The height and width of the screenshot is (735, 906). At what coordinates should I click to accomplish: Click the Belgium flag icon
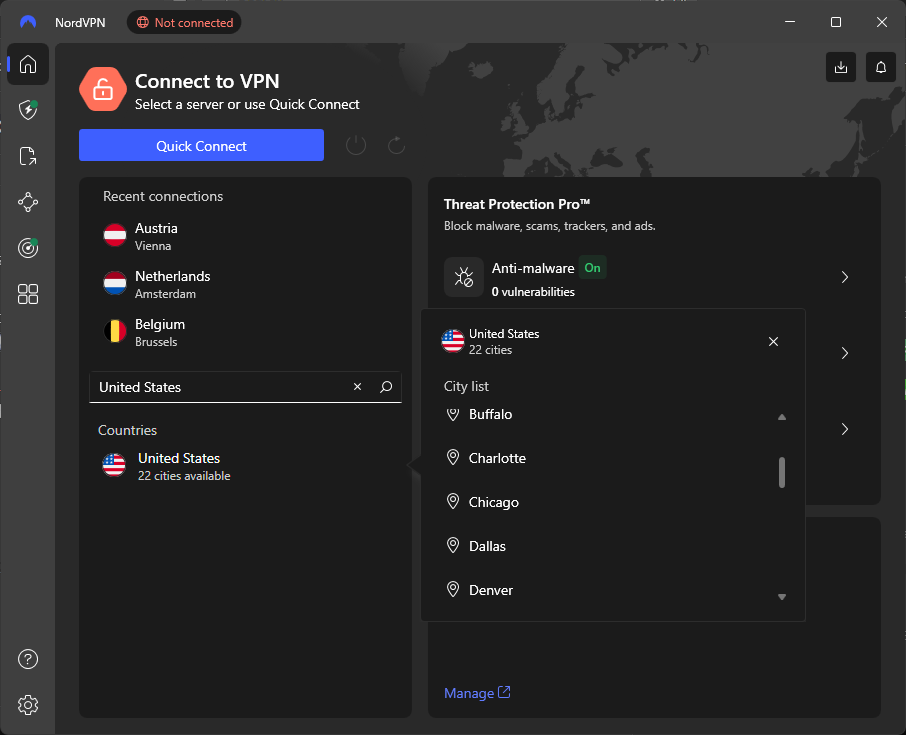[115, 331]
